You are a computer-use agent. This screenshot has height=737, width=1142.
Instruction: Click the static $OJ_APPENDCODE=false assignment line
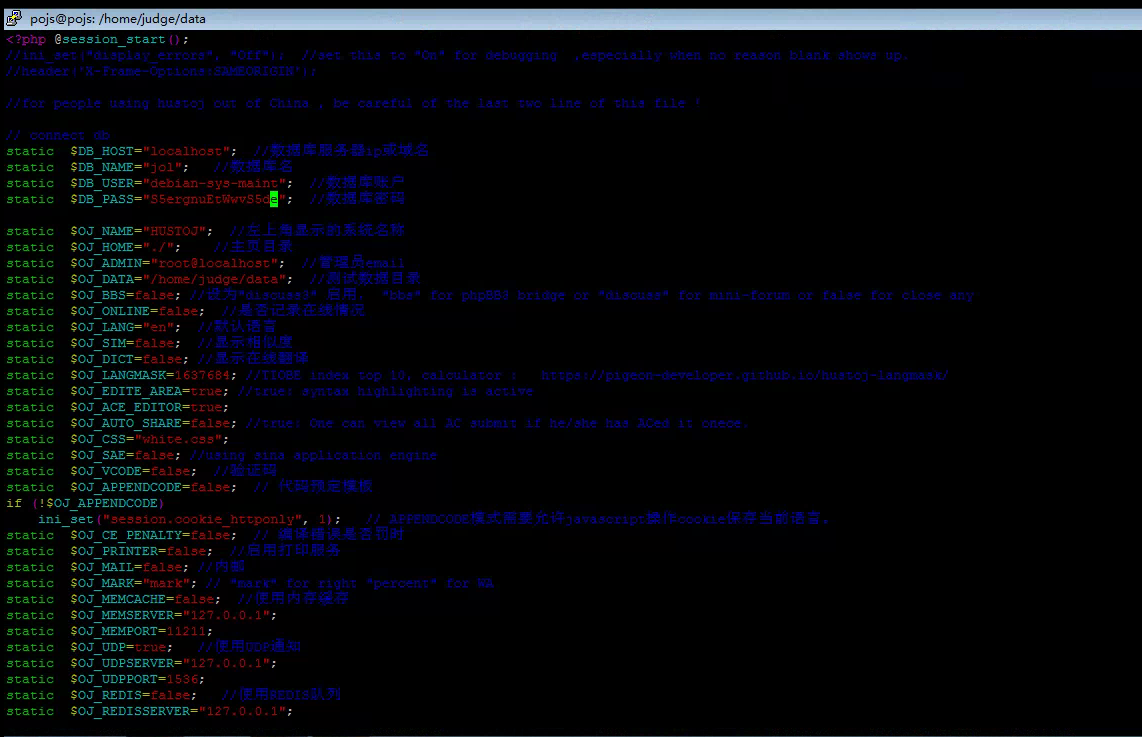pos(122,488)
